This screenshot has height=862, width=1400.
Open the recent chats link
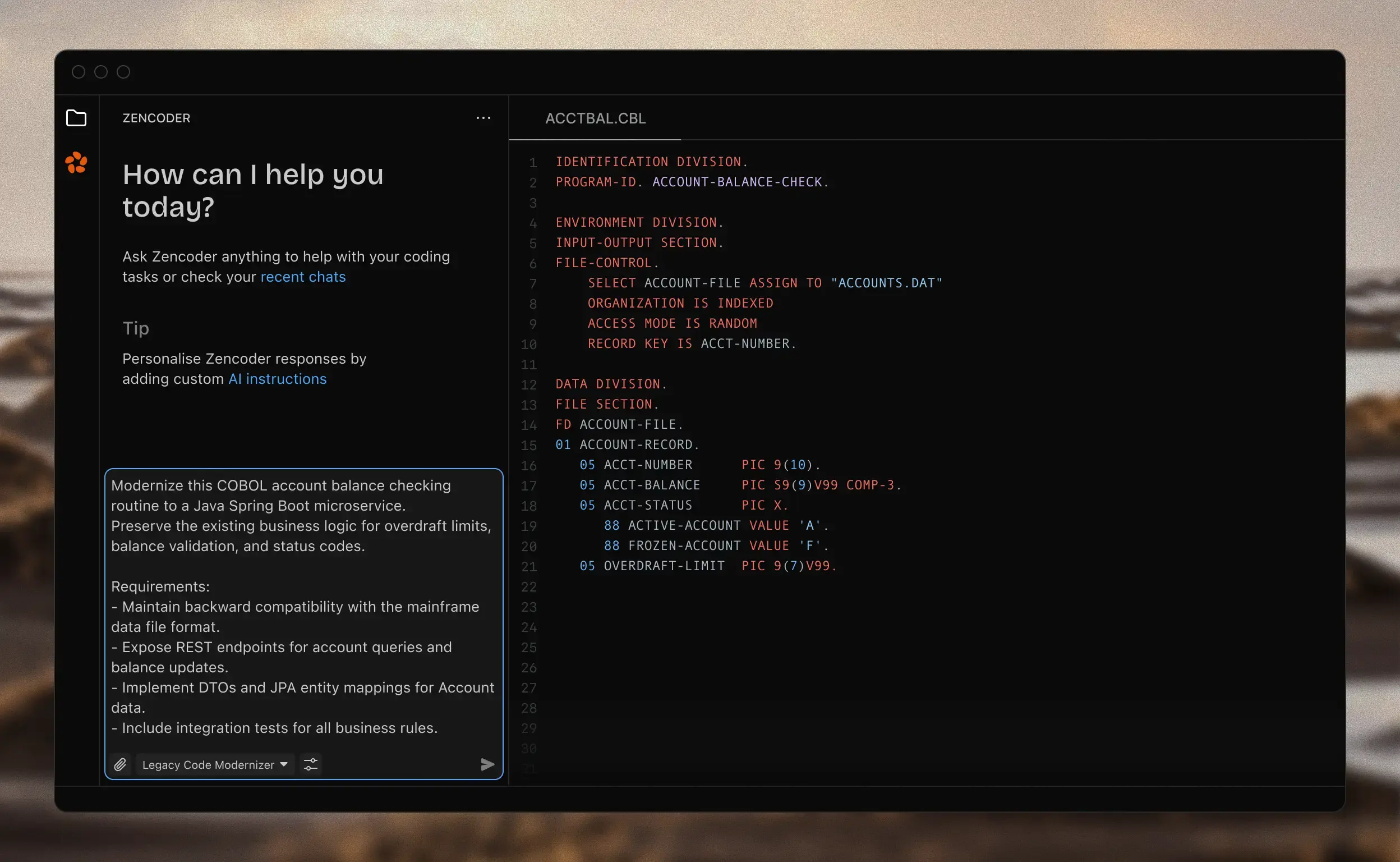coord(302,277)
